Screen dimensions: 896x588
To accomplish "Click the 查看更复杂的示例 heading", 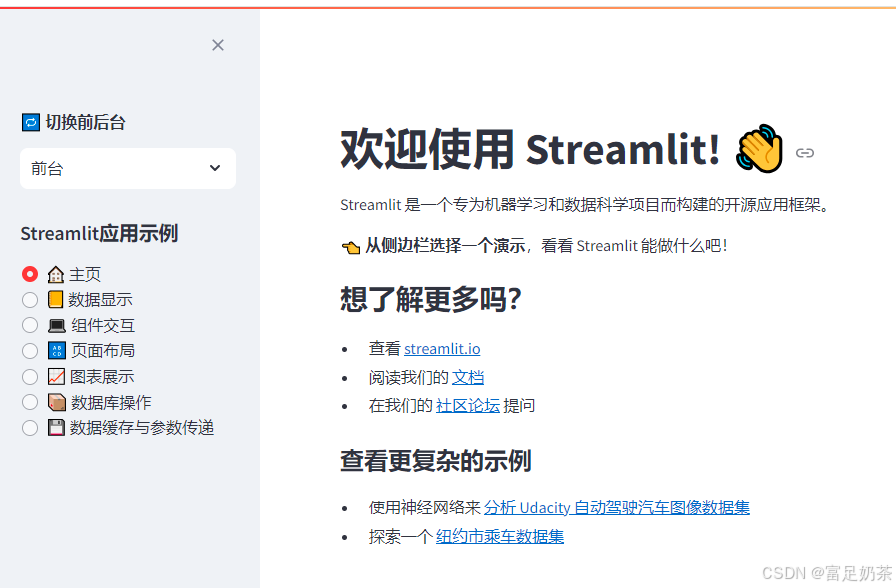I will tap(436, 461).
